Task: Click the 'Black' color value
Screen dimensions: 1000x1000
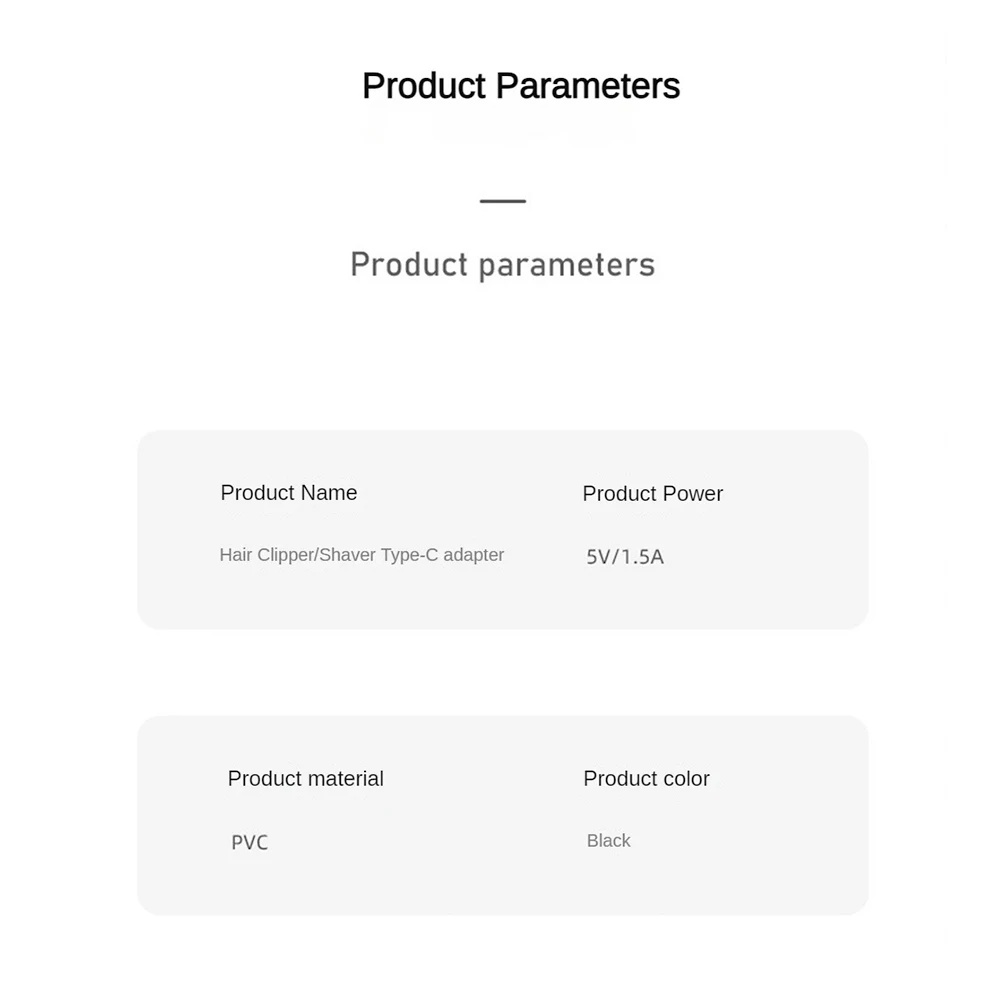Action: tap(608, 841)
